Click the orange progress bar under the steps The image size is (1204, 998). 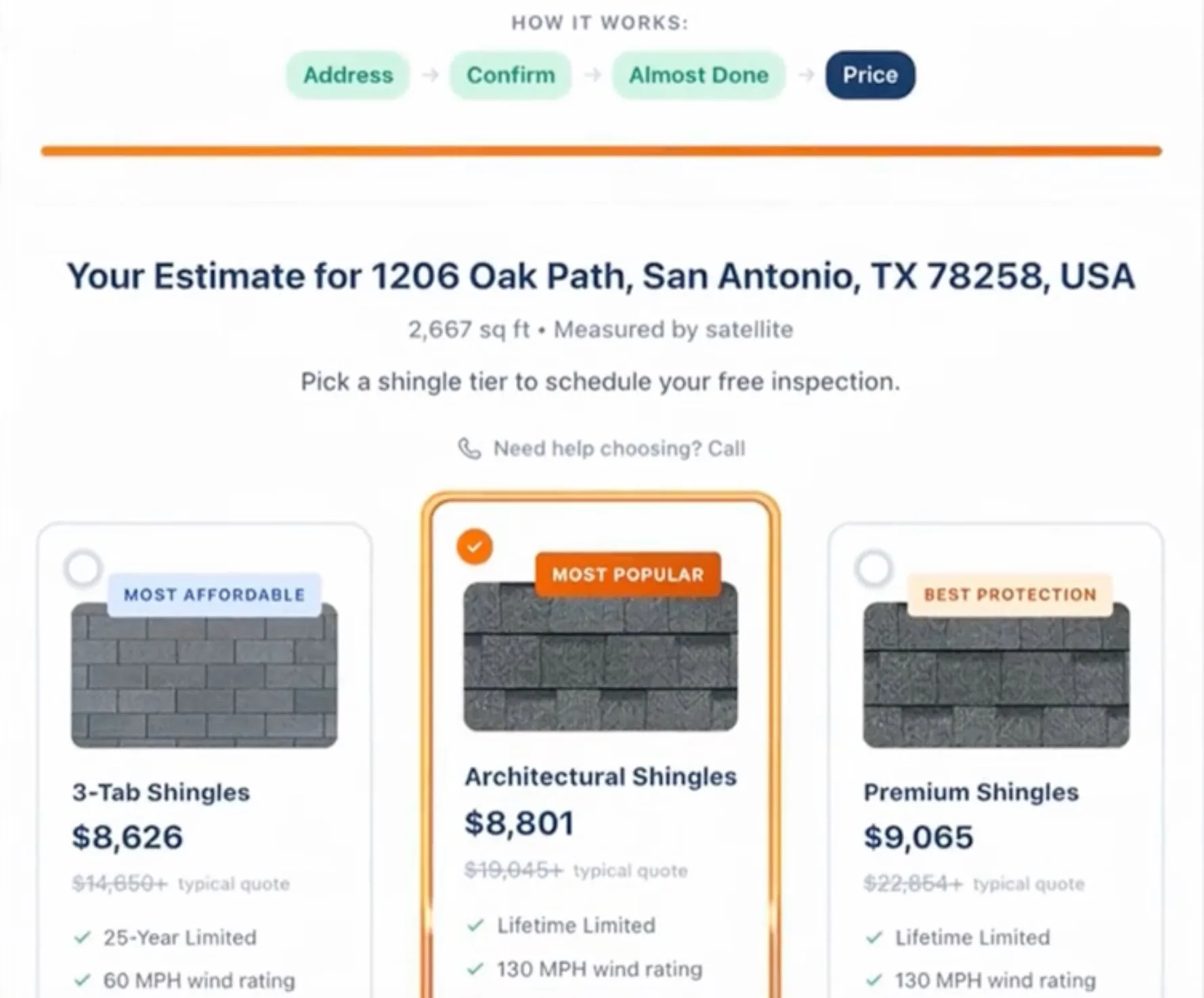pyautogui.click(x=601, y=150)
